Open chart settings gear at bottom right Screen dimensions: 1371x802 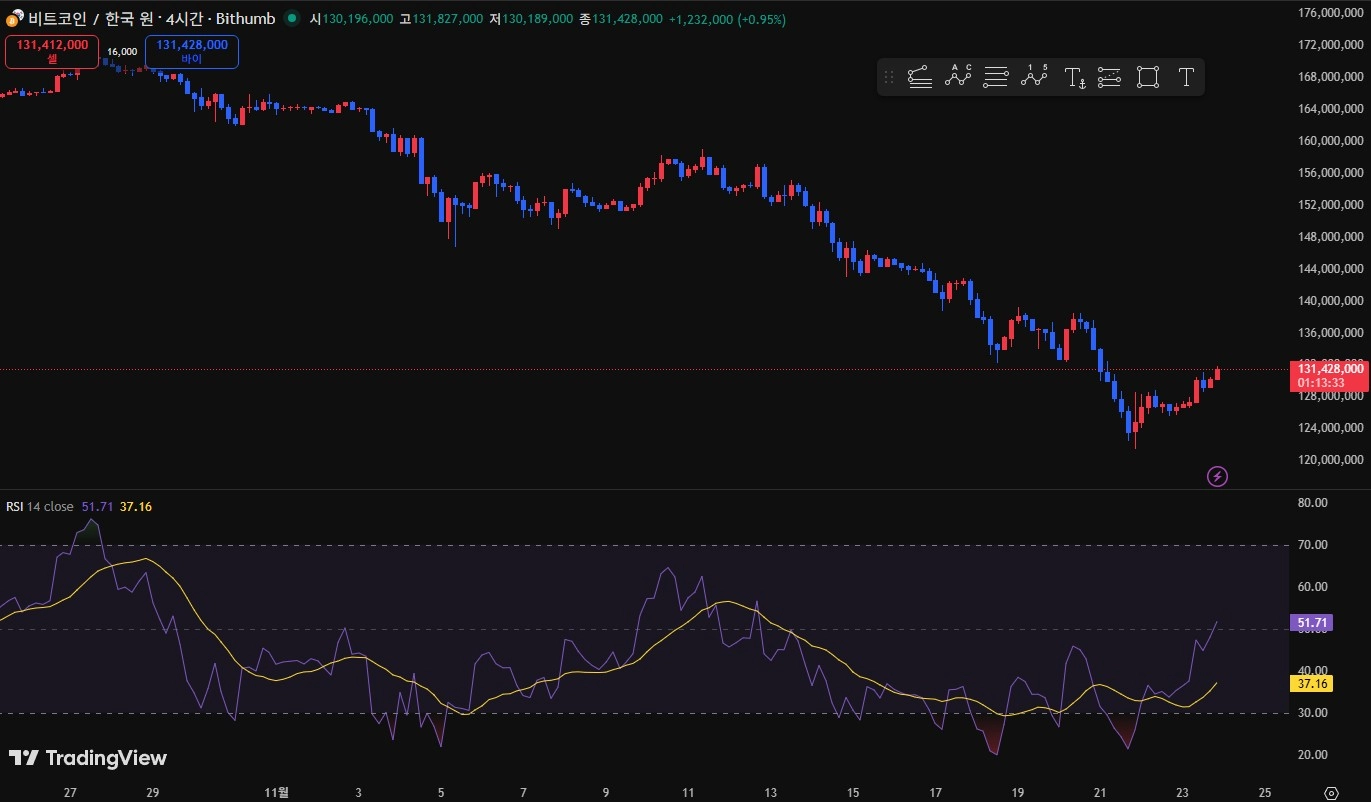tap(1330, 792)
